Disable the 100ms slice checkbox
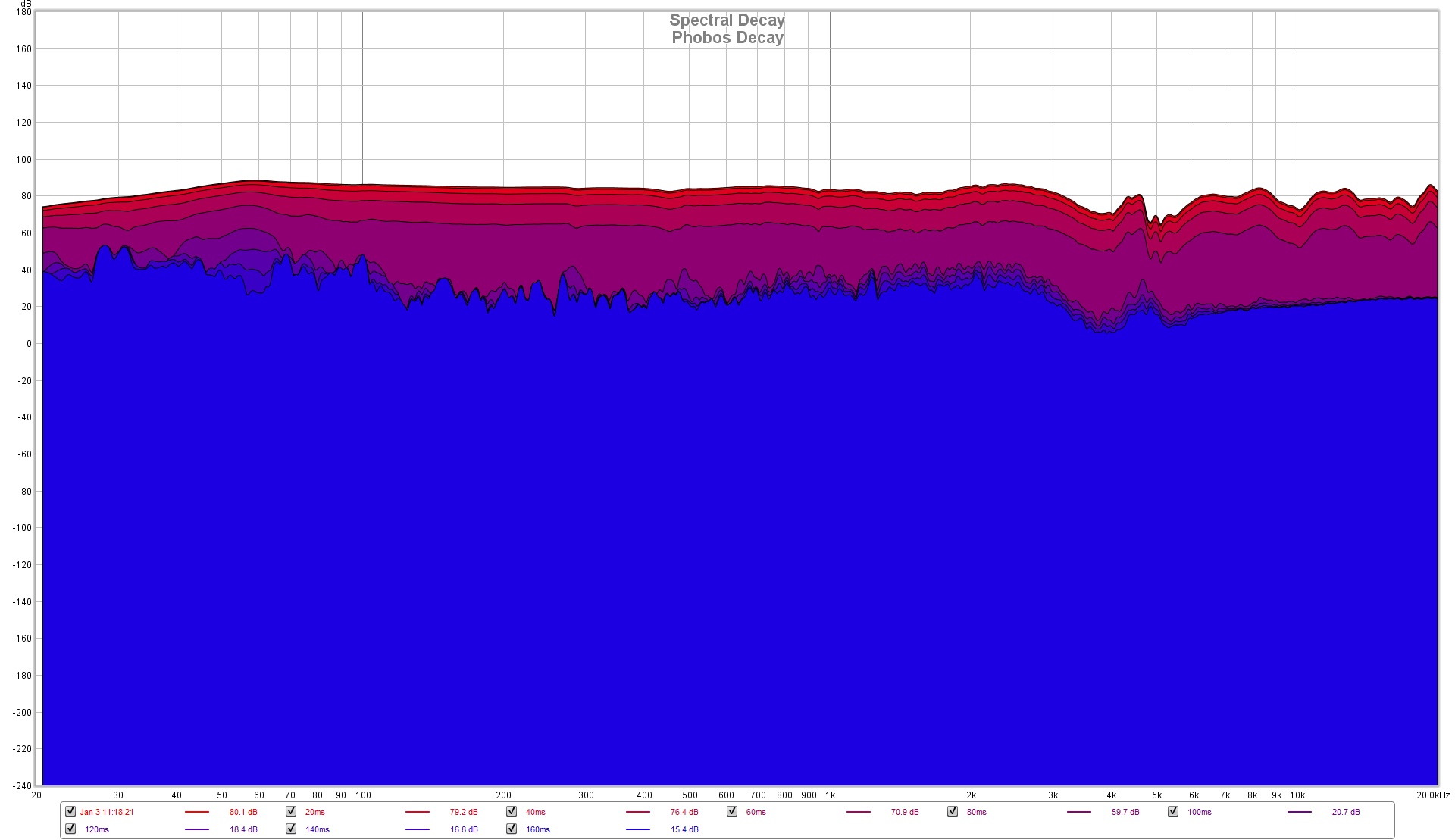The width and height of the screenshot is (1455, 840). (x=1173, y=811)
